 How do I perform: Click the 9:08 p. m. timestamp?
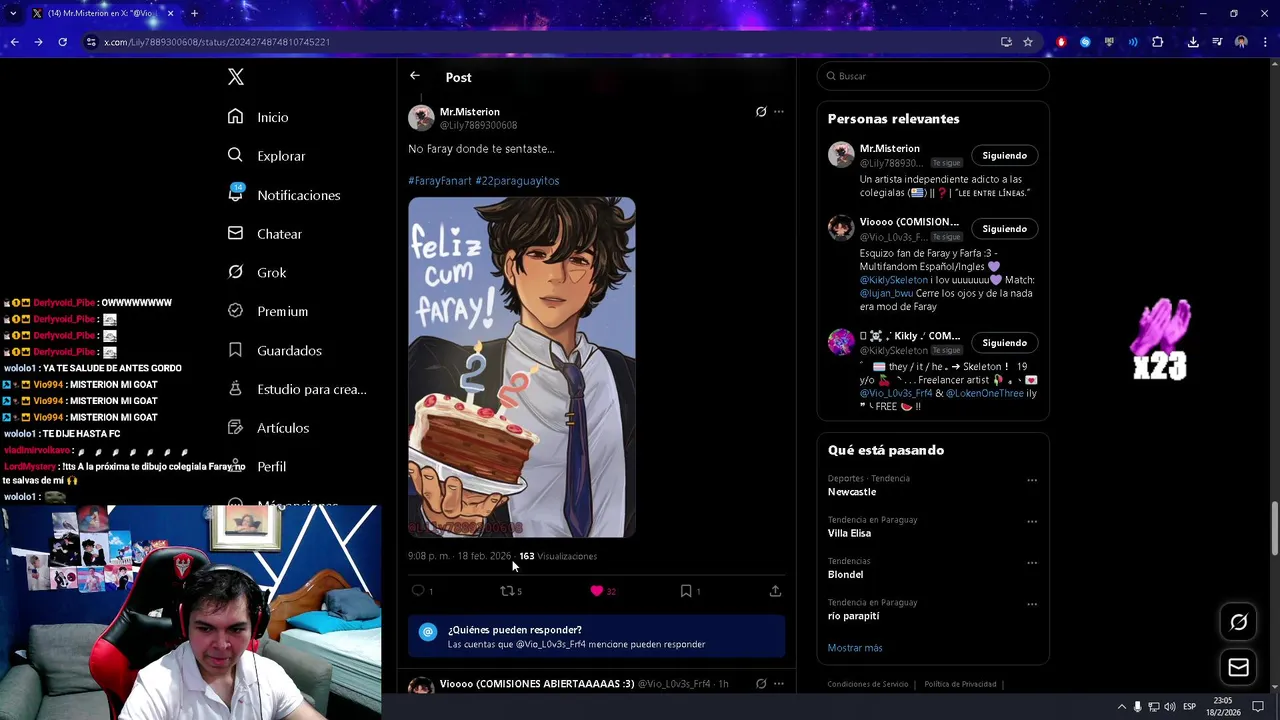click(459, 556)
